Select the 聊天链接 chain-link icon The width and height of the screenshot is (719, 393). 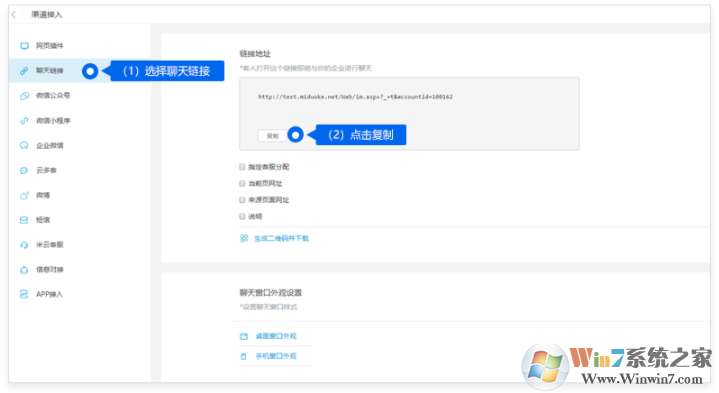[24, 71]
